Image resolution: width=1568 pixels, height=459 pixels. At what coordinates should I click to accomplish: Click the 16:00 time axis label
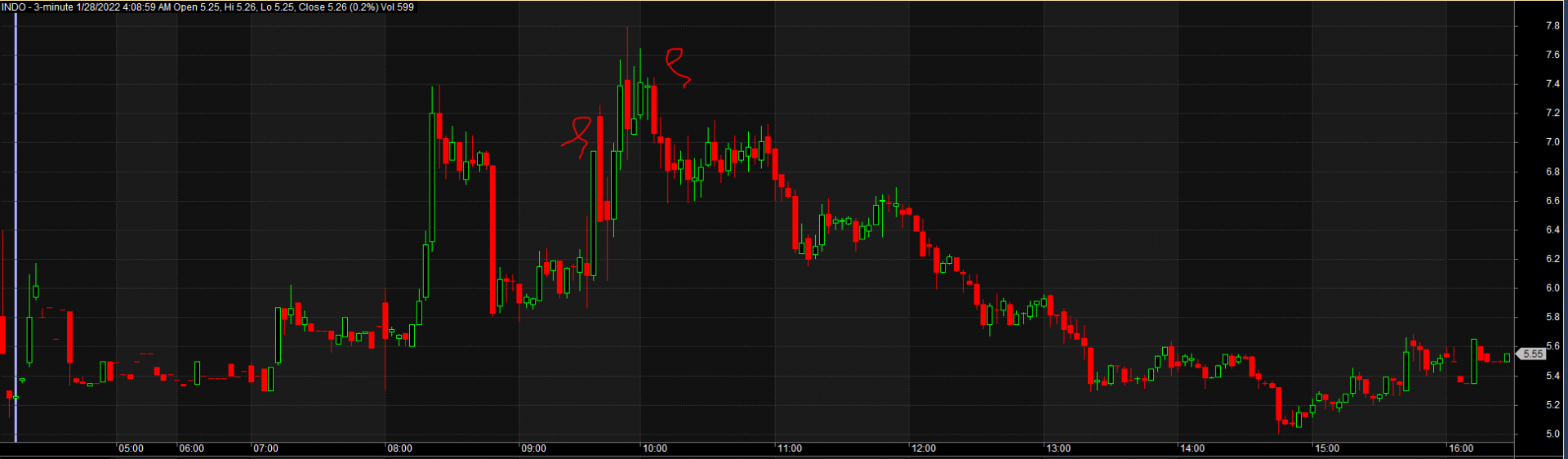[1461, 448]
